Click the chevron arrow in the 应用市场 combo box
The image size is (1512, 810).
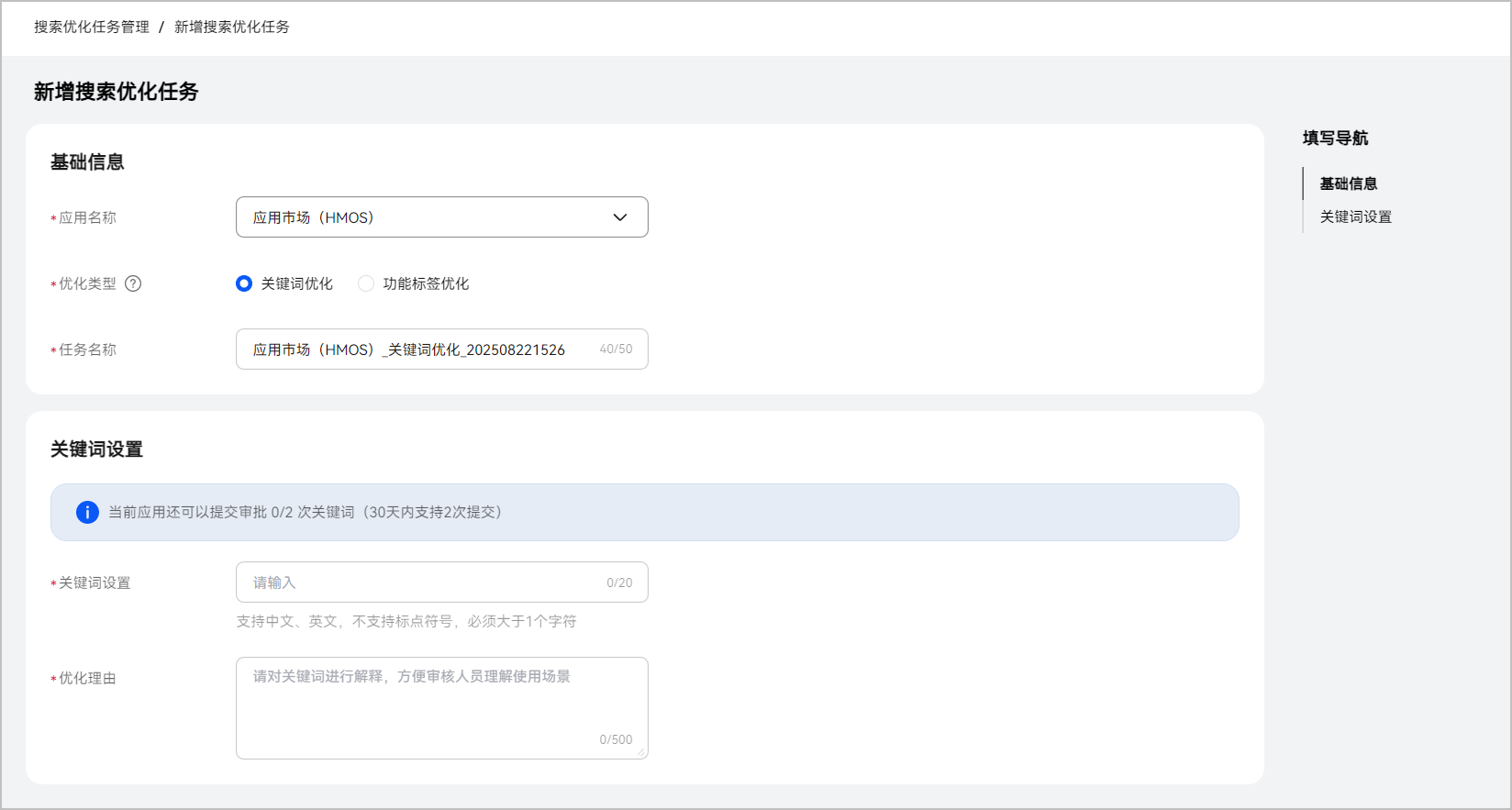tap(620, 217)
